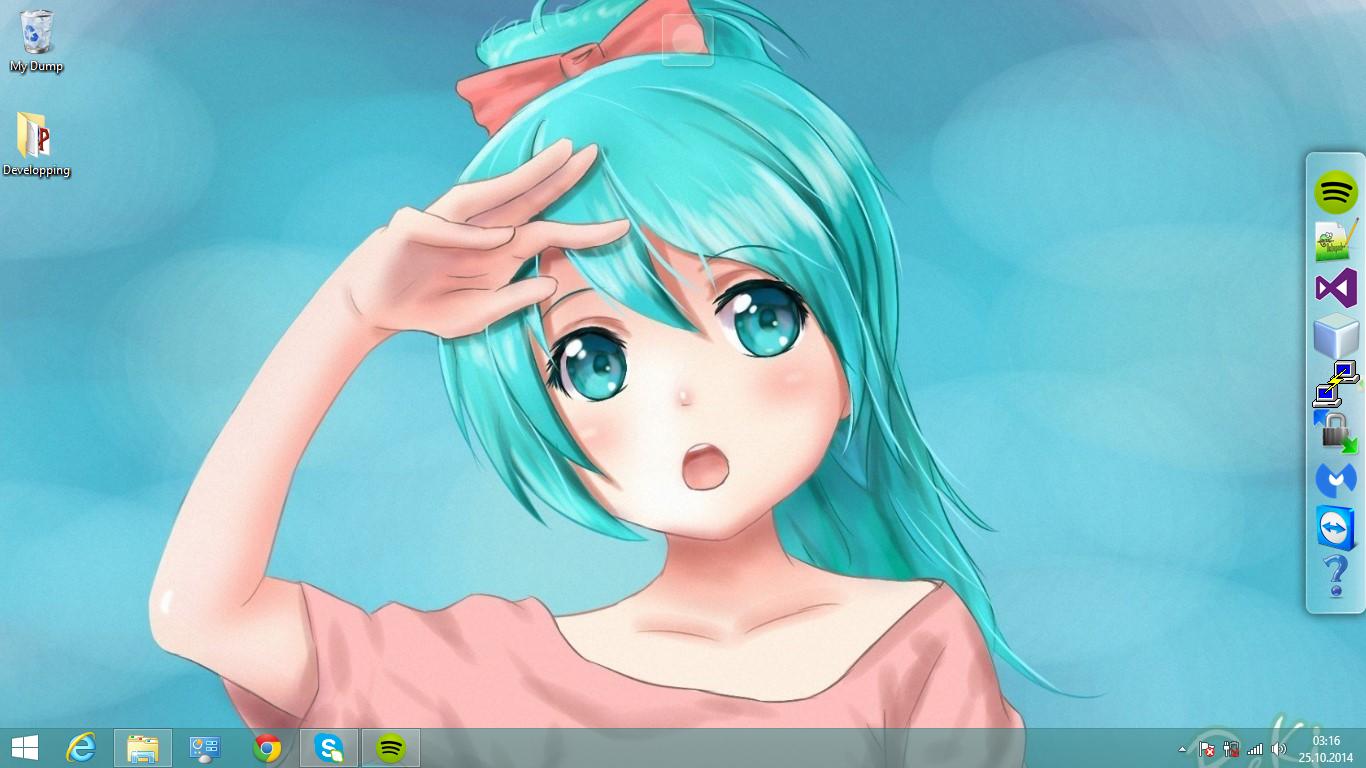Open the volume speaker control

pyautogui.click(x=1279, y=749)
